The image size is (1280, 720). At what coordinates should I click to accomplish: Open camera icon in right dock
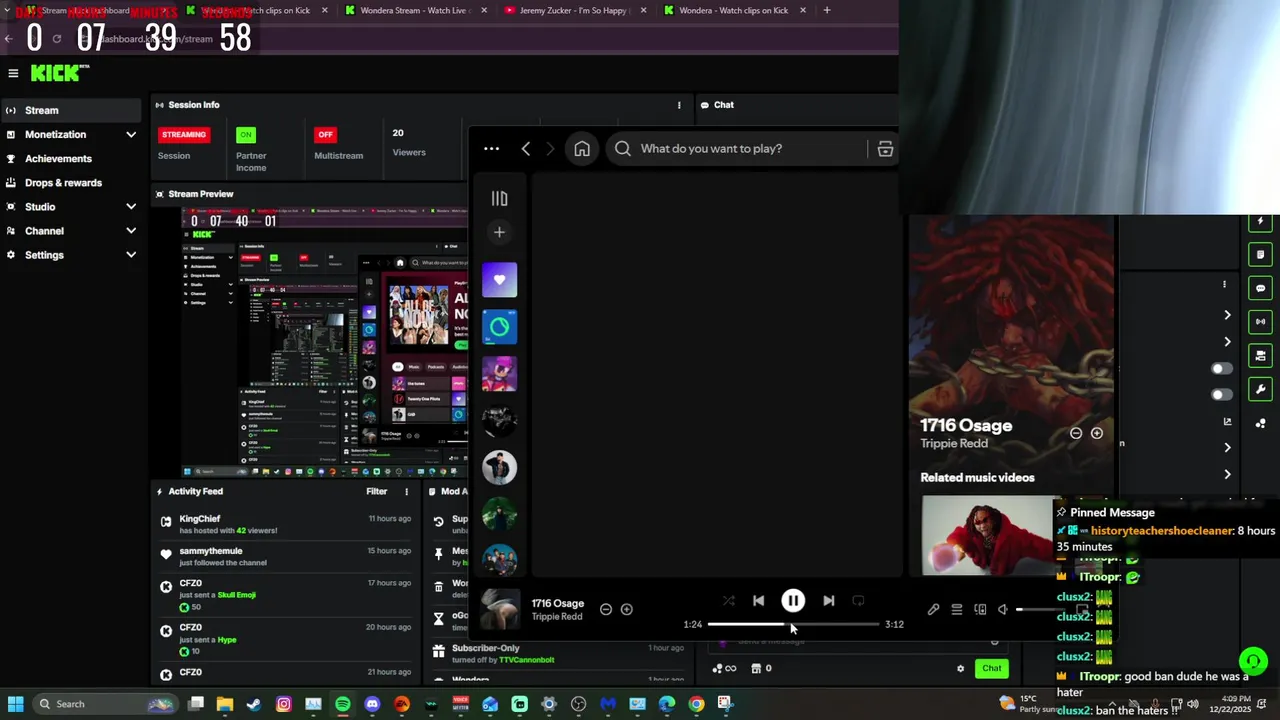point(1260,356)
